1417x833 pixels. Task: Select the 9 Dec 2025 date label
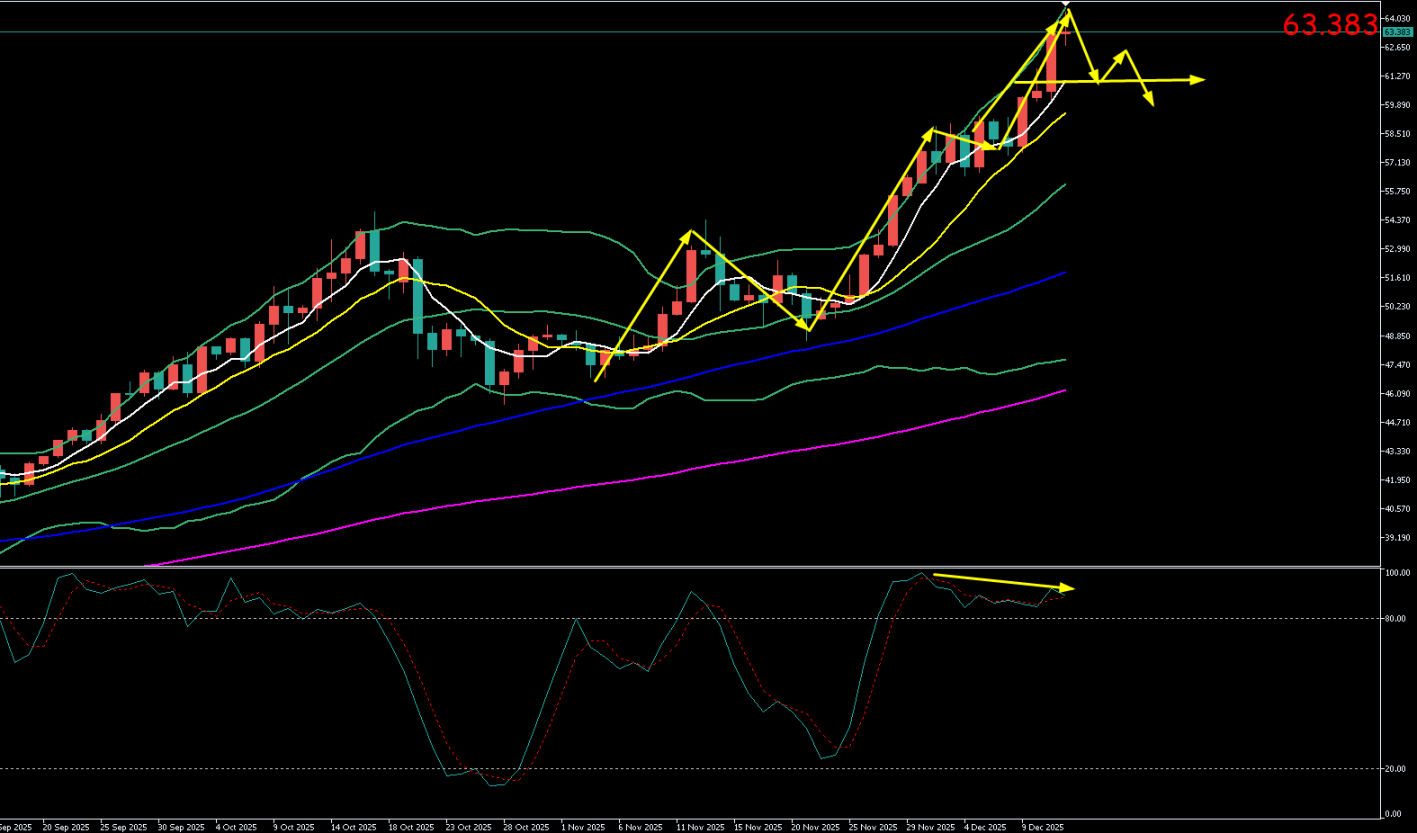pyautogui.click(x=1042, y=828)
